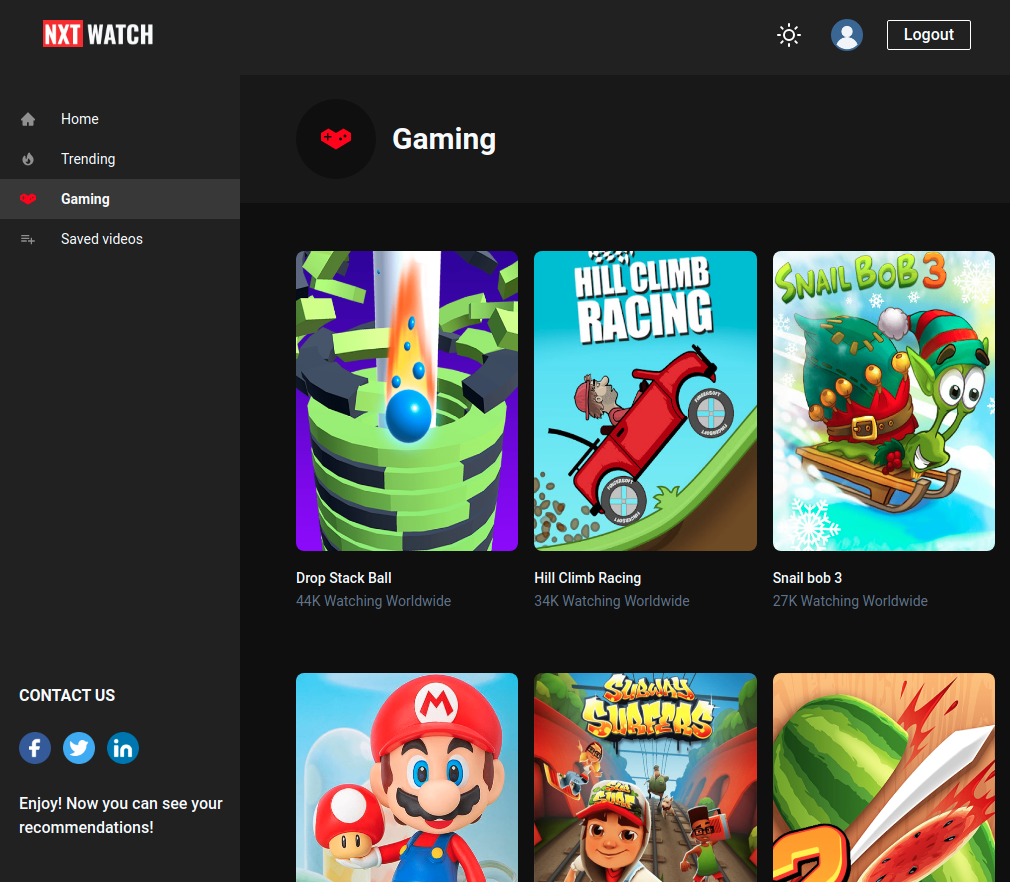
Task: Click 34K Watching Worldwide text
Action: pos(611,601)
